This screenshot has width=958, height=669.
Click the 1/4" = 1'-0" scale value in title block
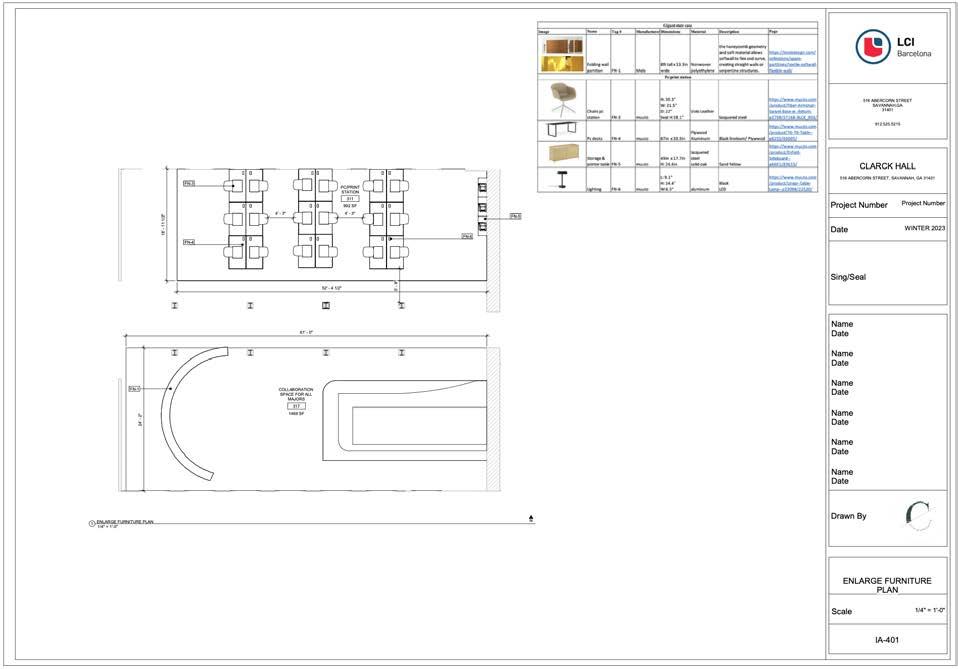pyautogui.click(x=930, y=610)
